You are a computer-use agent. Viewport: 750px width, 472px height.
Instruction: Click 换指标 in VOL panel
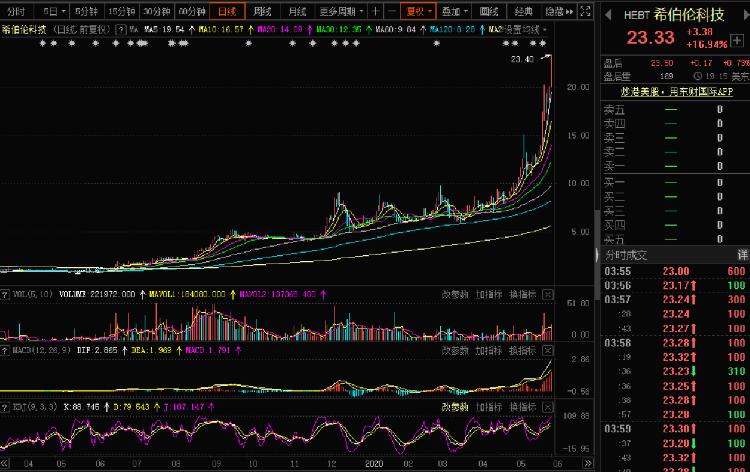pos(522,295)
